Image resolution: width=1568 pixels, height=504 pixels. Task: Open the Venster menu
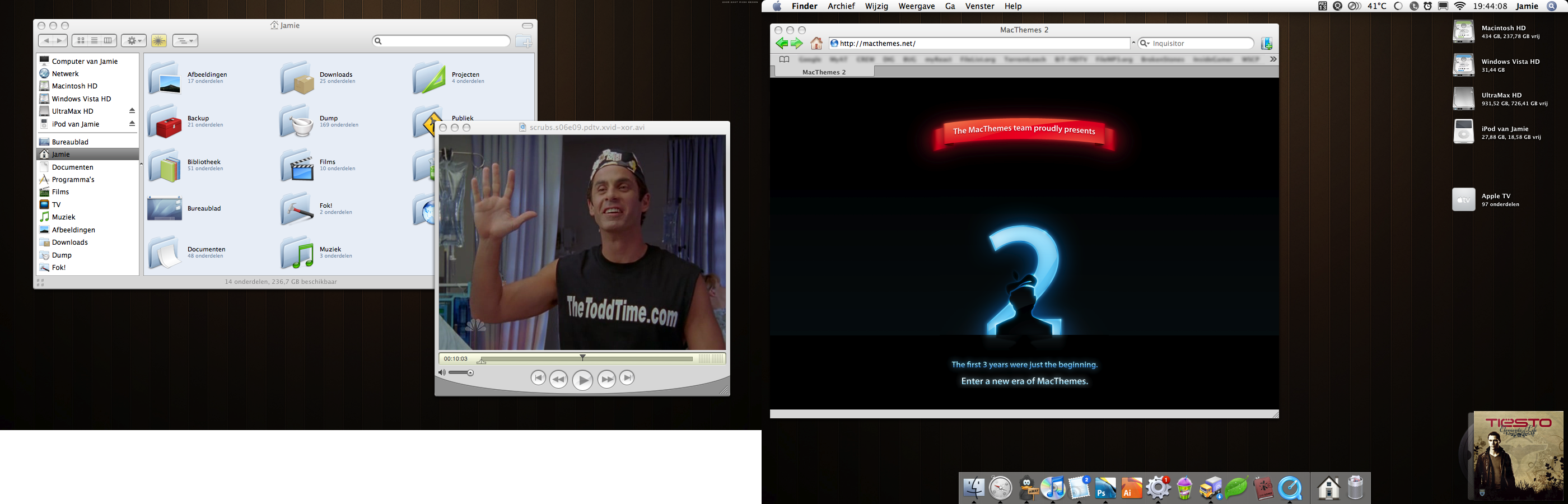[979, 6]
